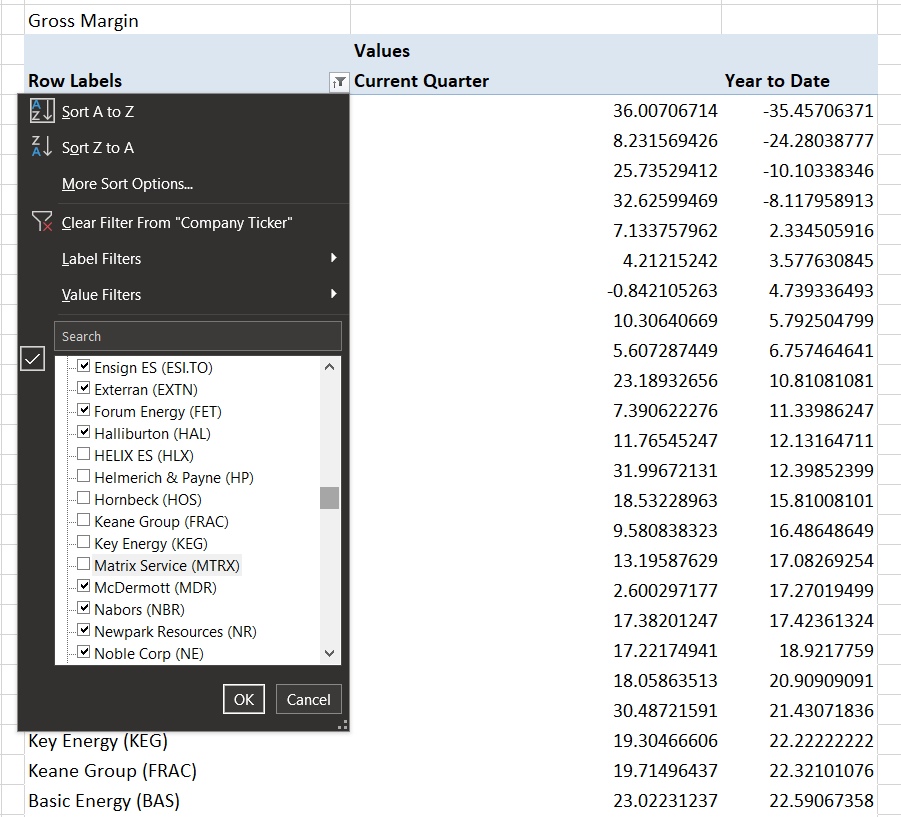Screen dimensions: 901x817
Task: Click the Clear Filter funnel icon
Action: click(x=41, y=222)
